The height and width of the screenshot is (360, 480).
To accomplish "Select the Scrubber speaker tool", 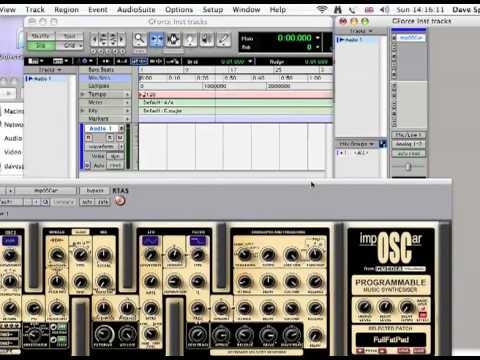I will click(x=207, y=39).
